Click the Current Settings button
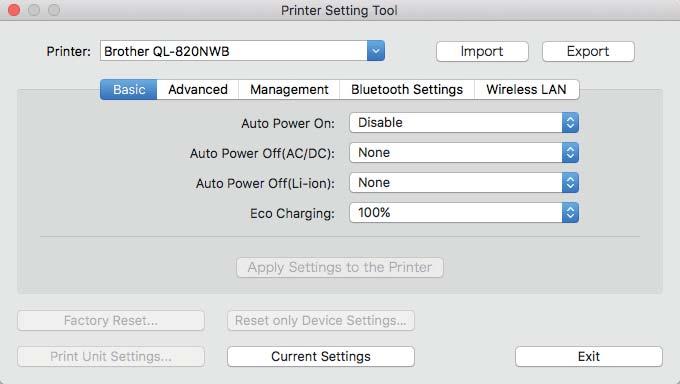Image resolution: width=680 pixels, height=384 pixels. pyautogui.click(x=321, y=356)
